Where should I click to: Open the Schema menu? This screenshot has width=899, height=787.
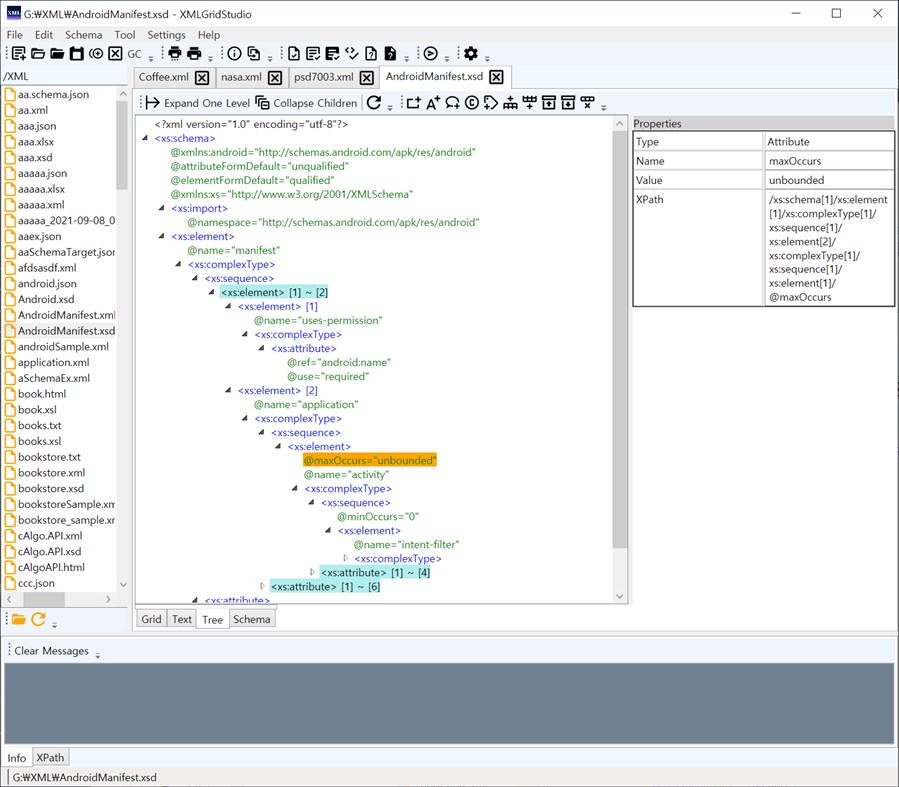[84, 35]
